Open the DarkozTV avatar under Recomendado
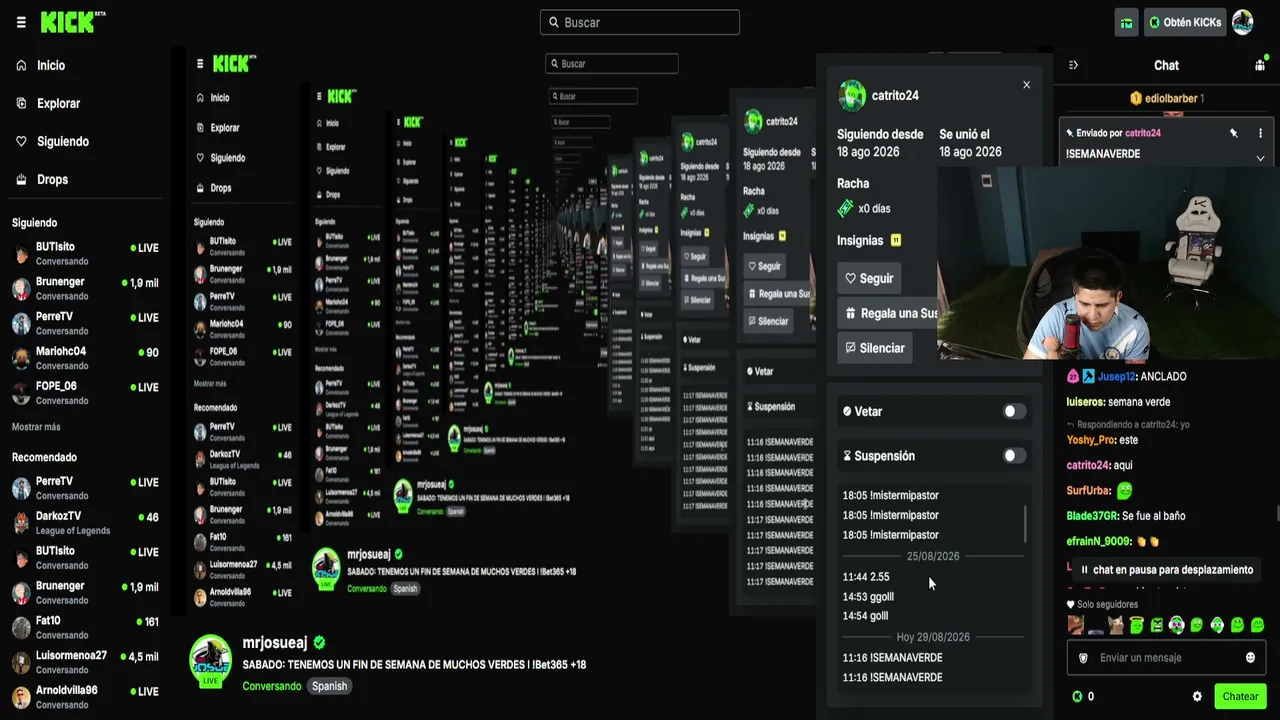1280x720 pixels. (x=21, y=523)
